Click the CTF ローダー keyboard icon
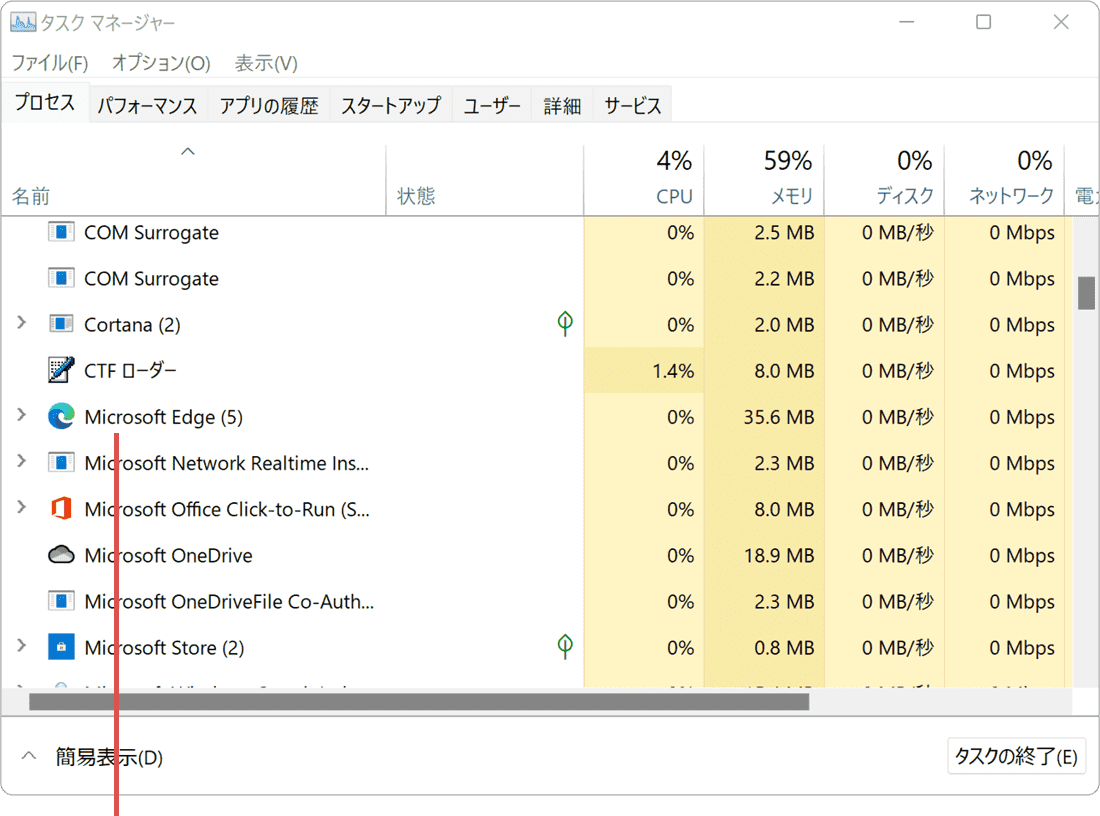Screen dimensions: 1100x816 tap(60, 370)
